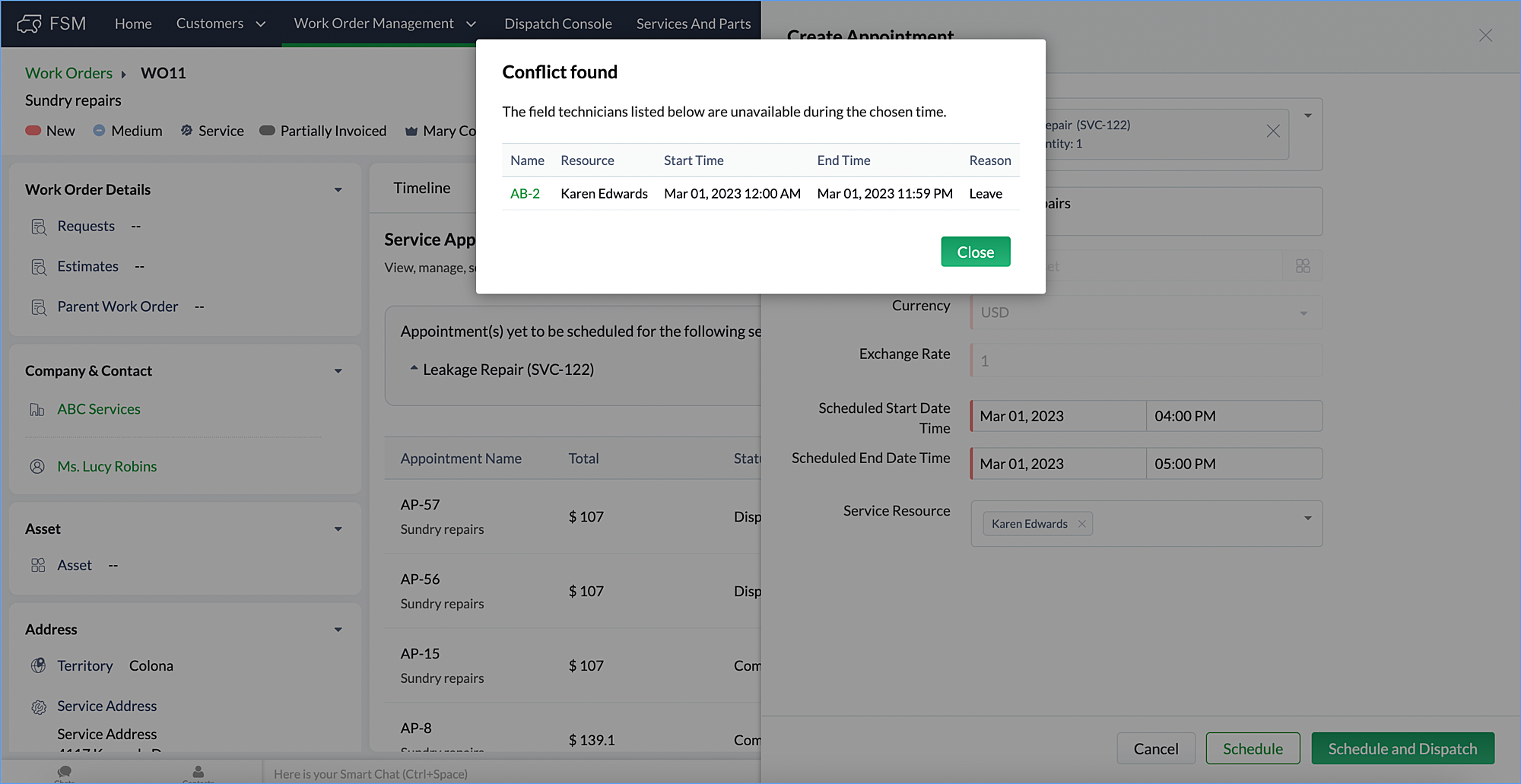Expand the Customers menu chevron
1521x784 pixels.
(x=261, y=24)
